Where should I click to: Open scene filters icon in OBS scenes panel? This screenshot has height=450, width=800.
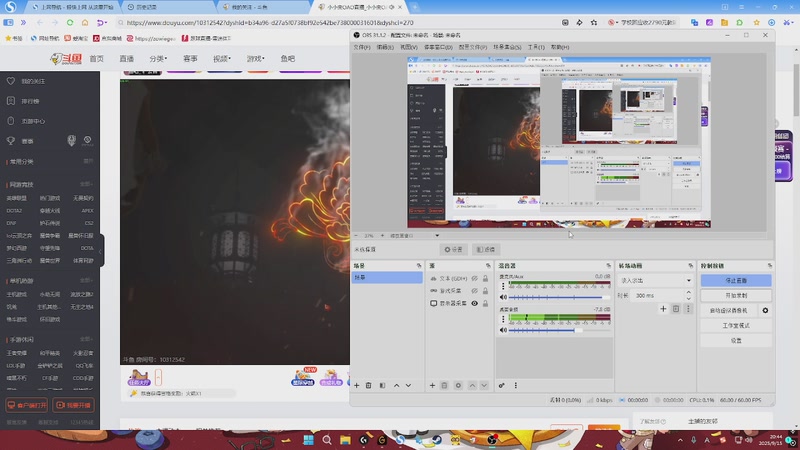pos(383,386)
